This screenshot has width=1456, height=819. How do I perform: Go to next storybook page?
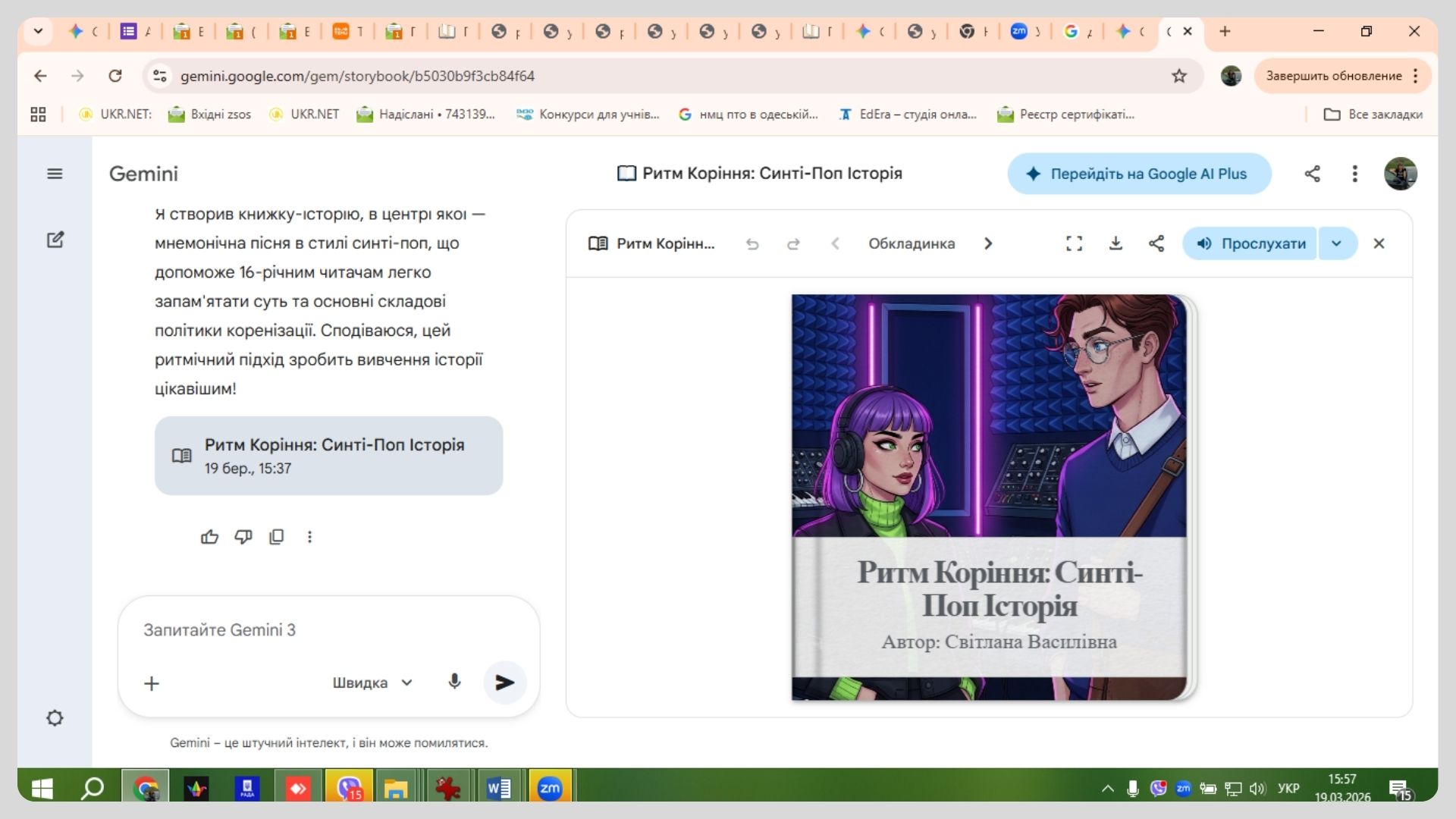click(x=988, y=243)
